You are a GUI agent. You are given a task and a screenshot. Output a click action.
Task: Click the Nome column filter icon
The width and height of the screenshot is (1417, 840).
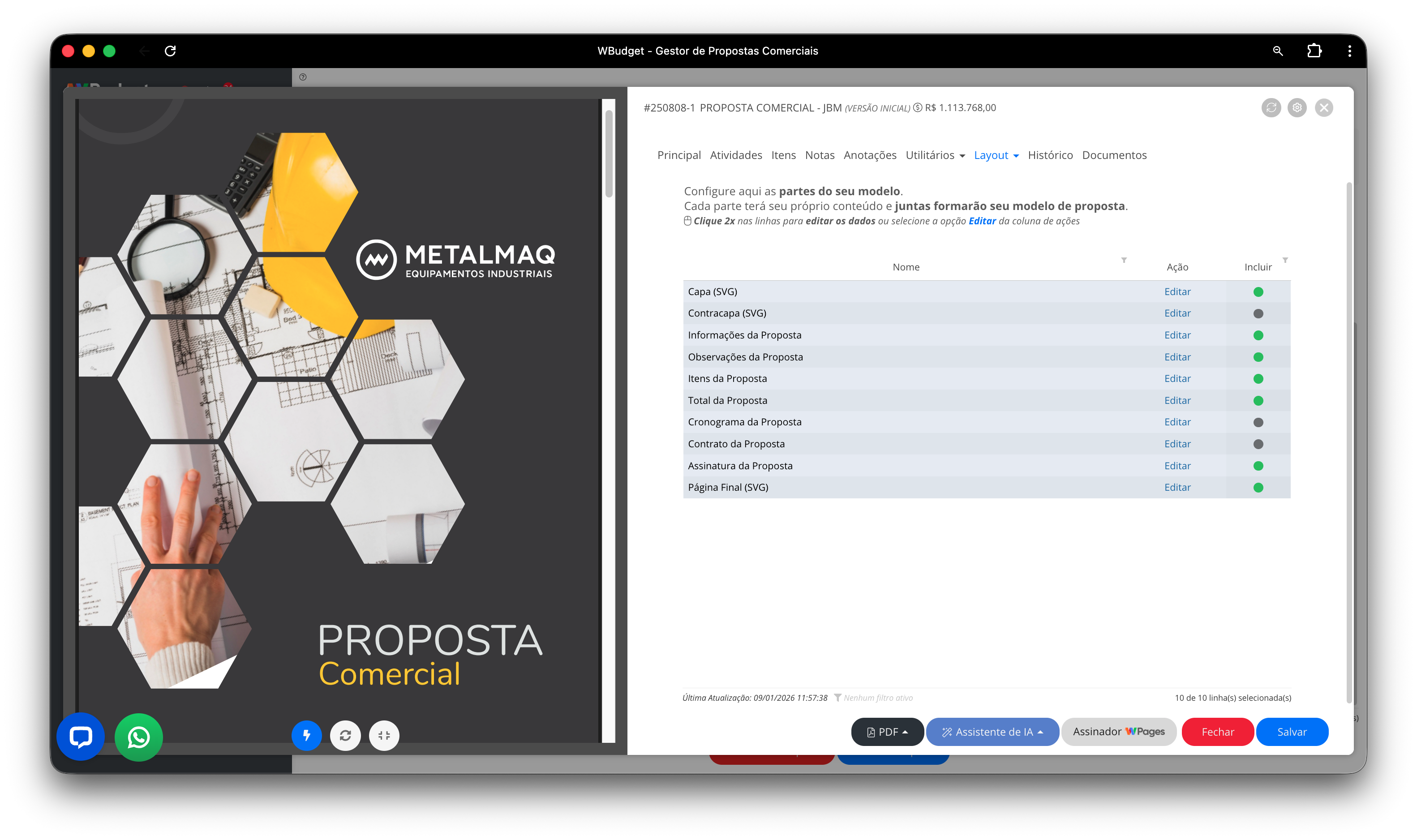click(x=1124, y=261)
